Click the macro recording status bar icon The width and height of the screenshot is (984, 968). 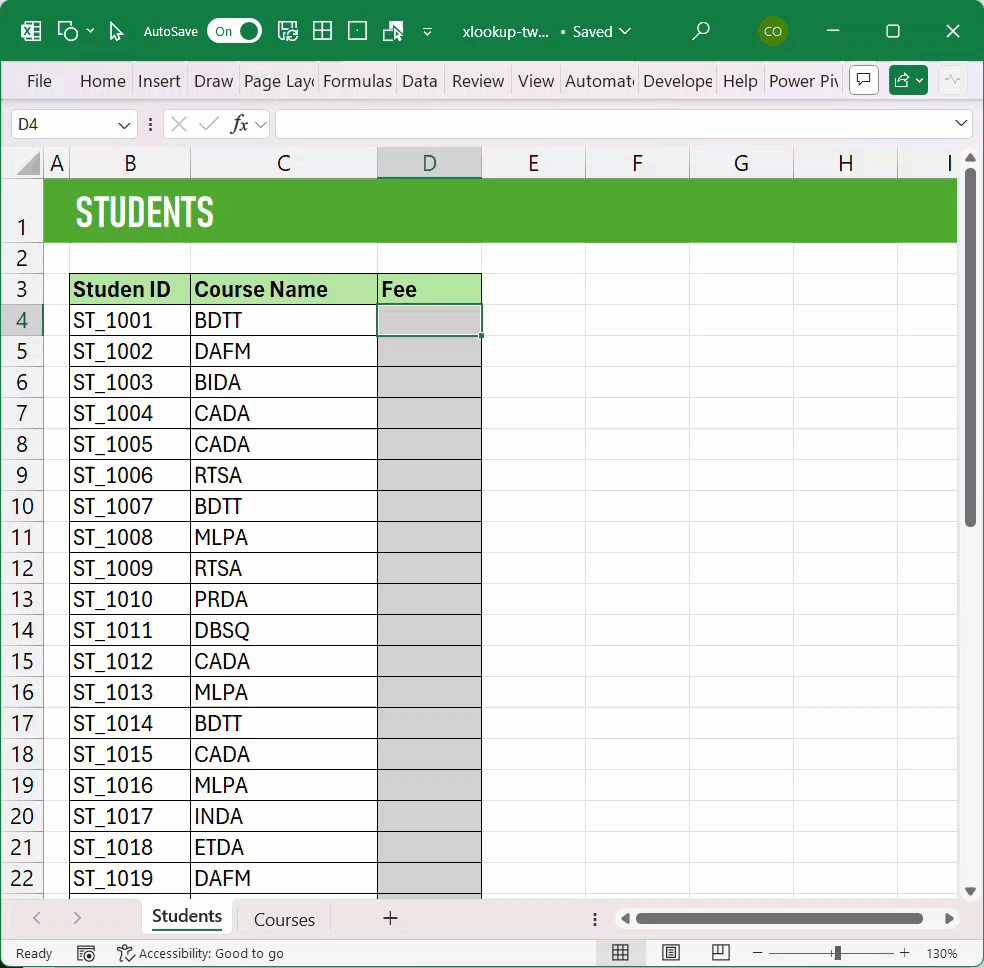coord(86,953)
